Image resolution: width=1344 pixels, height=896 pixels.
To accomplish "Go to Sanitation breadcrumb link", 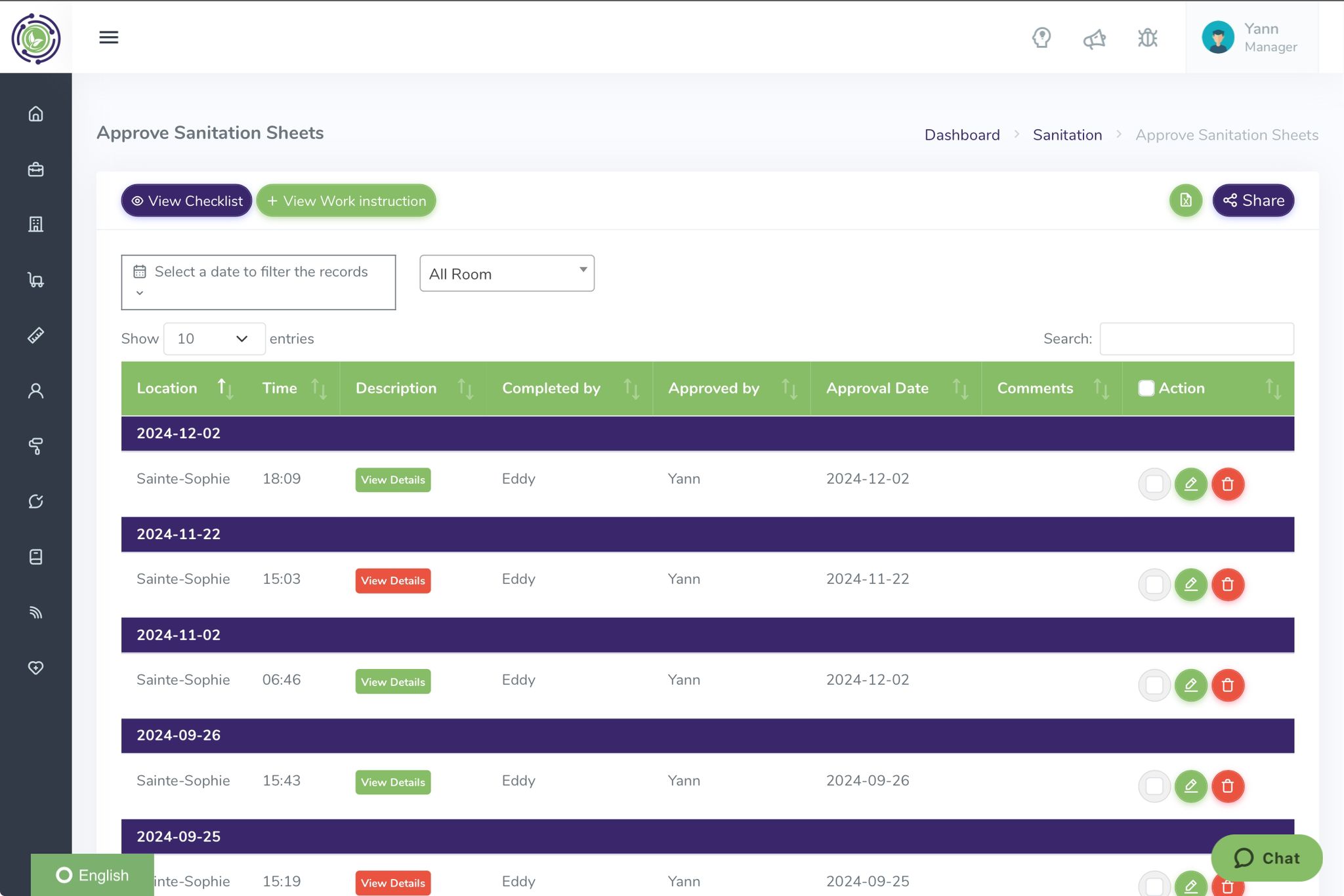I will click(x=1067, y=135).
